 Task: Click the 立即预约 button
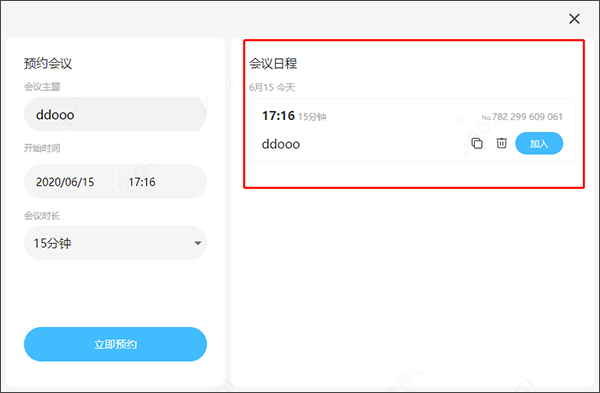(x=115, y=344)
